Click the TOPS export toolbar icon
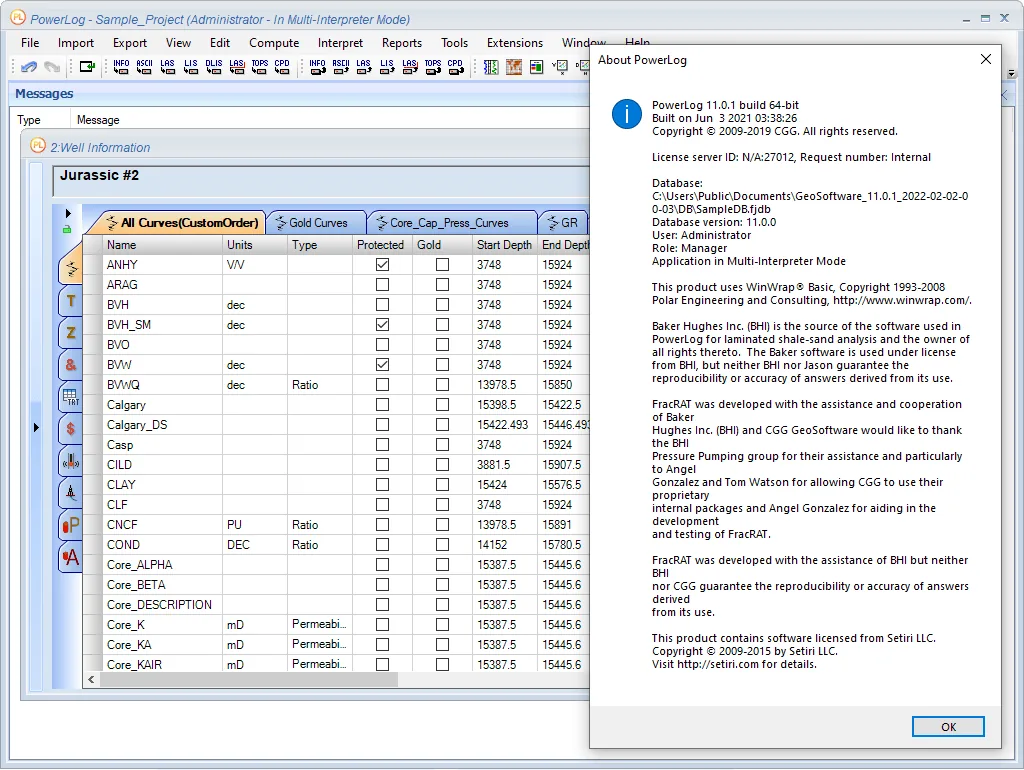The image size is (1024, 770). (432, 67)
